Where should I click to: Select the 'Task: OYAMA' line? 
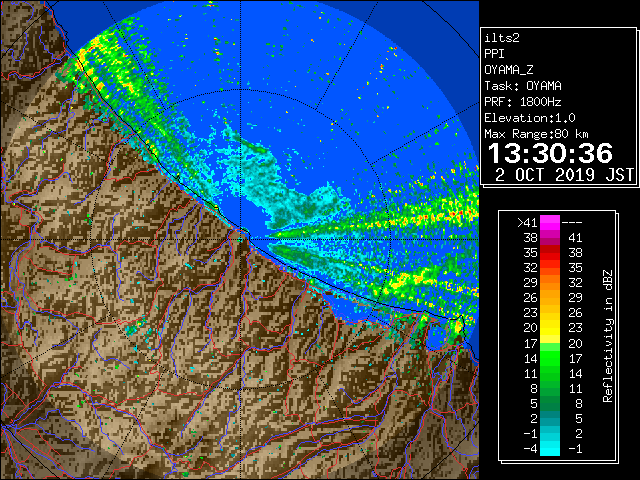523,86
